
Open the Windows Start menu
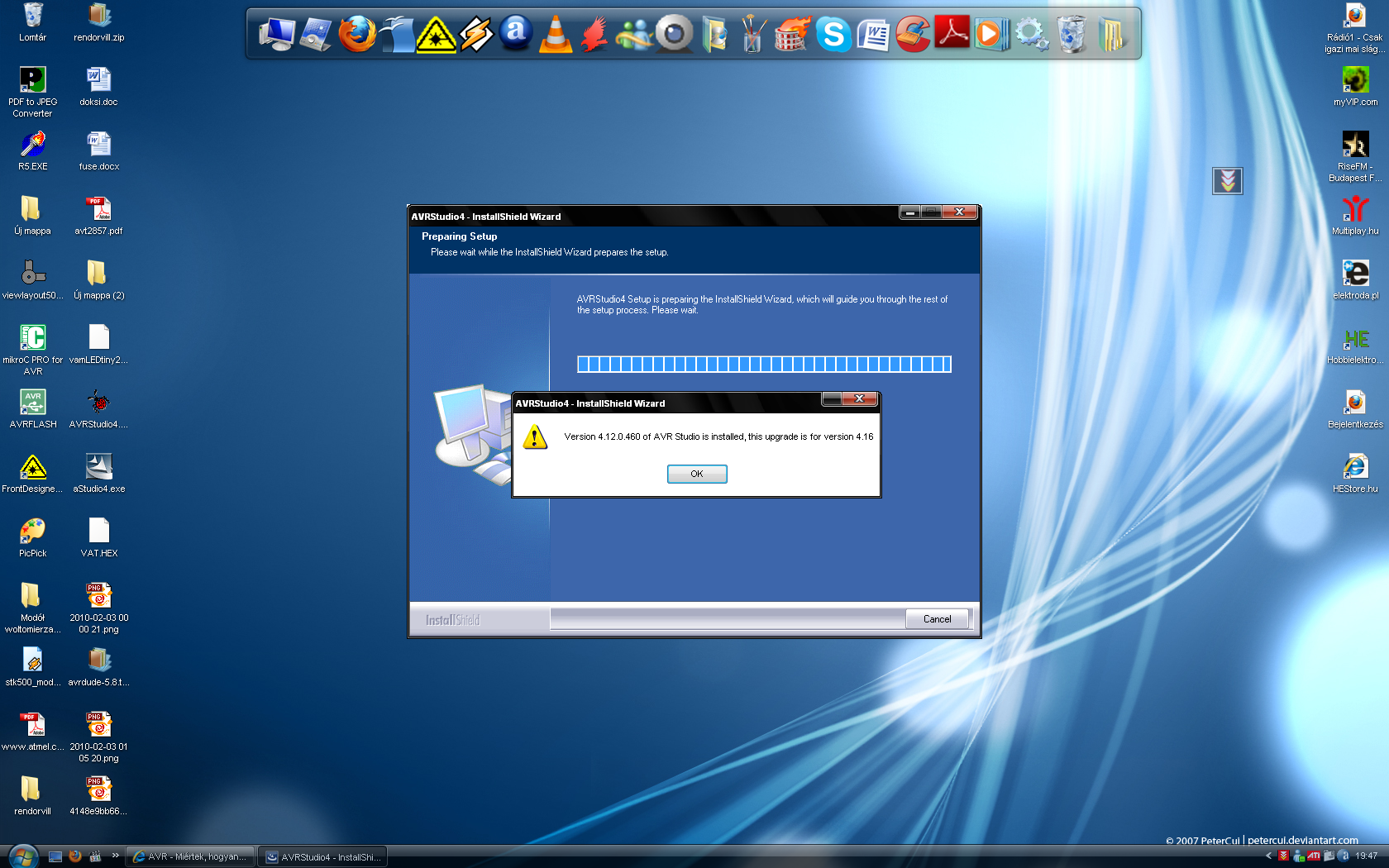pyautogui.click(x=22, y=856)
